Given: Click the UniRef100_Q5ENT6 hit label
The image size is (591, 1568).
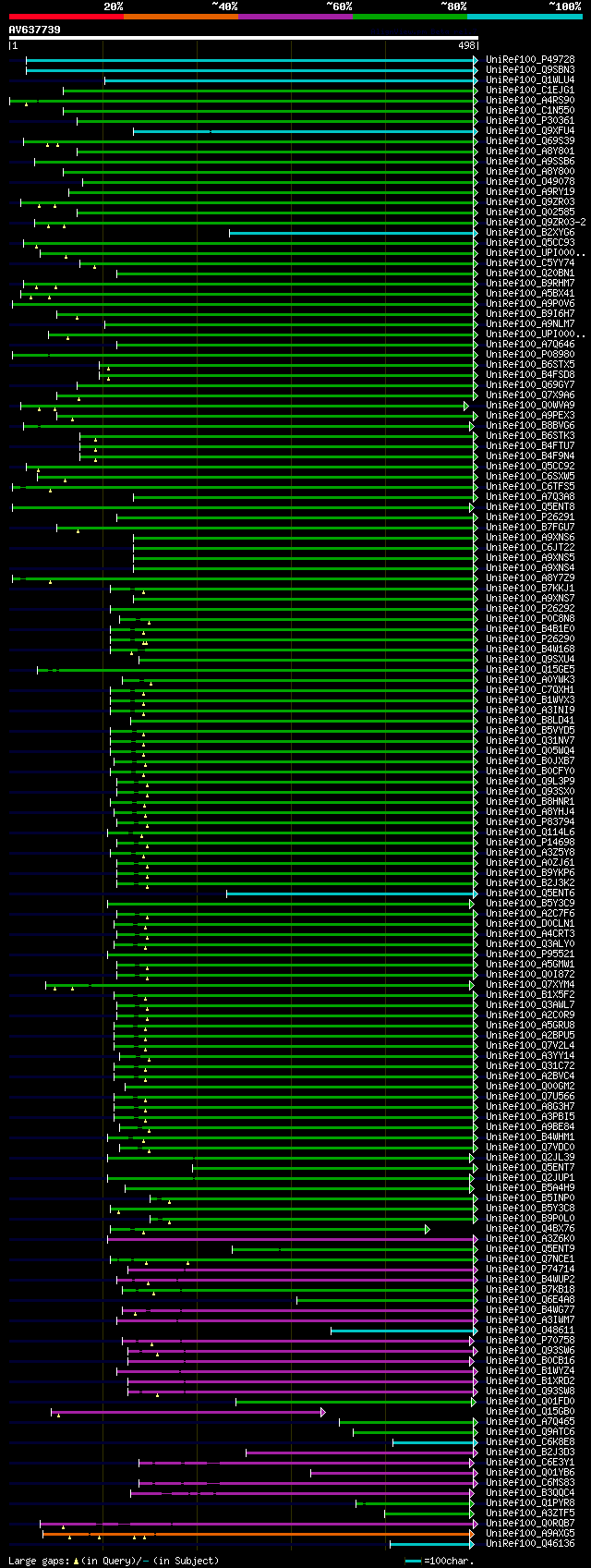Looking at the screenshot, I should (x=530, y=893).
